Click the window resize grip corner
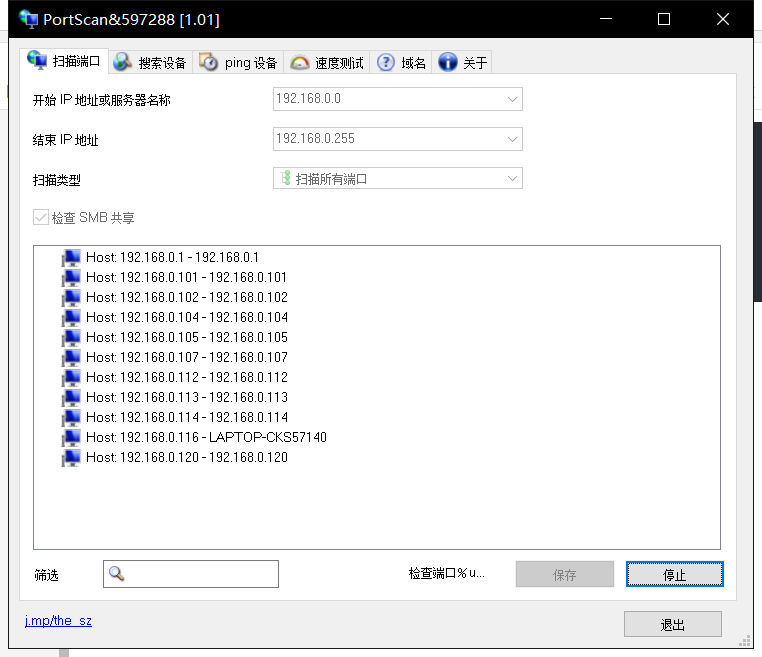Viewport: 762px width, 657px height. (745, 640)
